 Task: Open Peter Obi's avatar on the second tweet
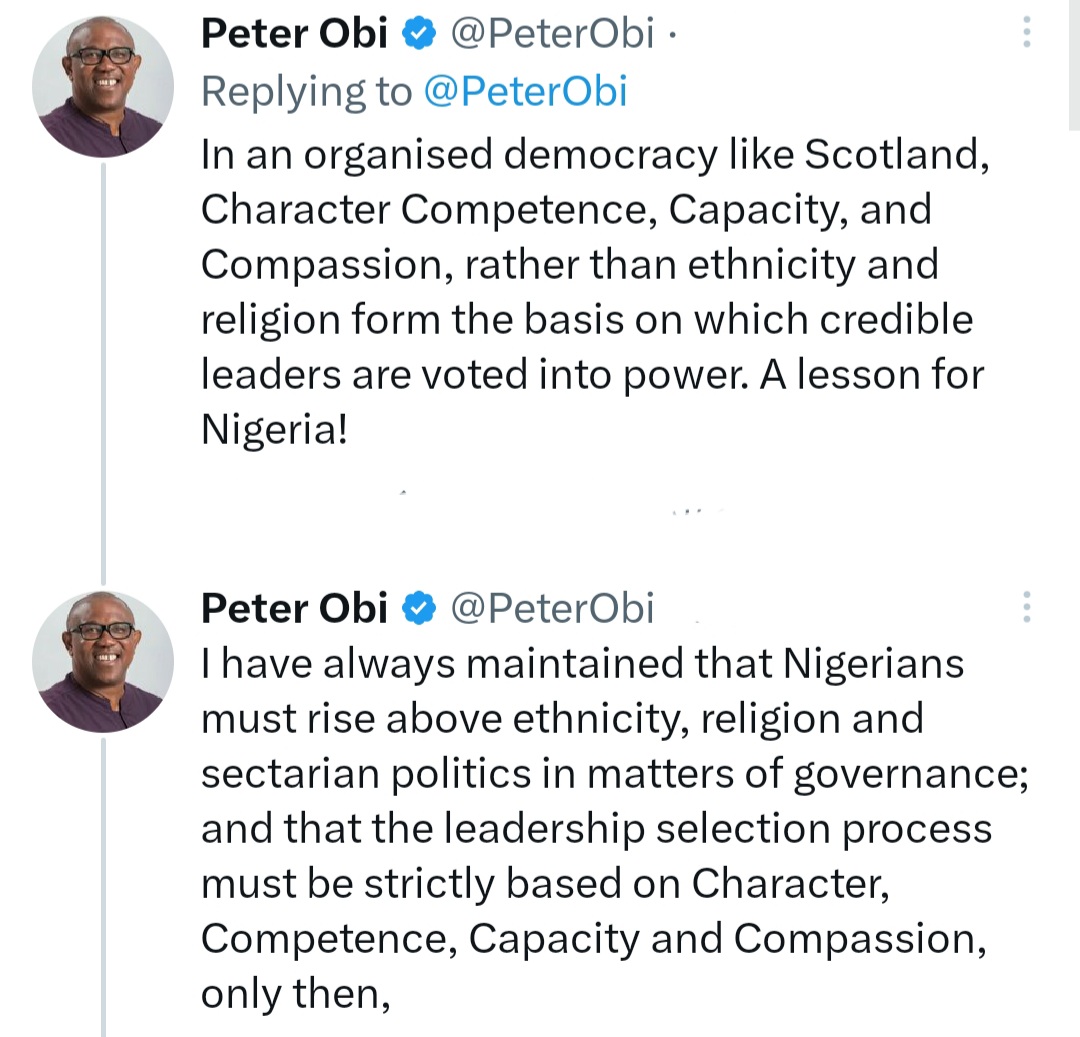[x=103, y=662]
